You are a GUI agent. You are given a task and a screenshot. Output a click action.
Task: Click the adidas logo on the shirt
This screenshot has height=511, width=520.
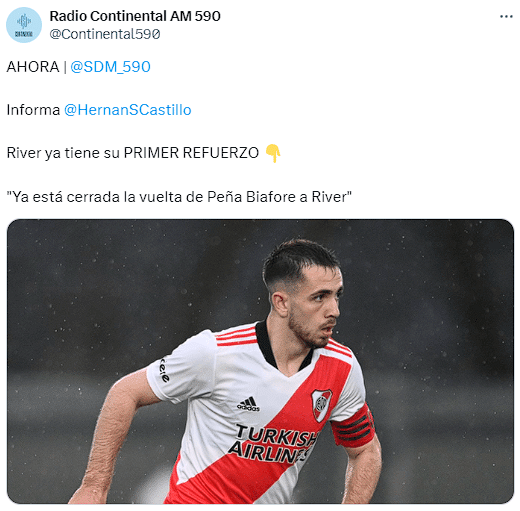[x=248, y=404]
